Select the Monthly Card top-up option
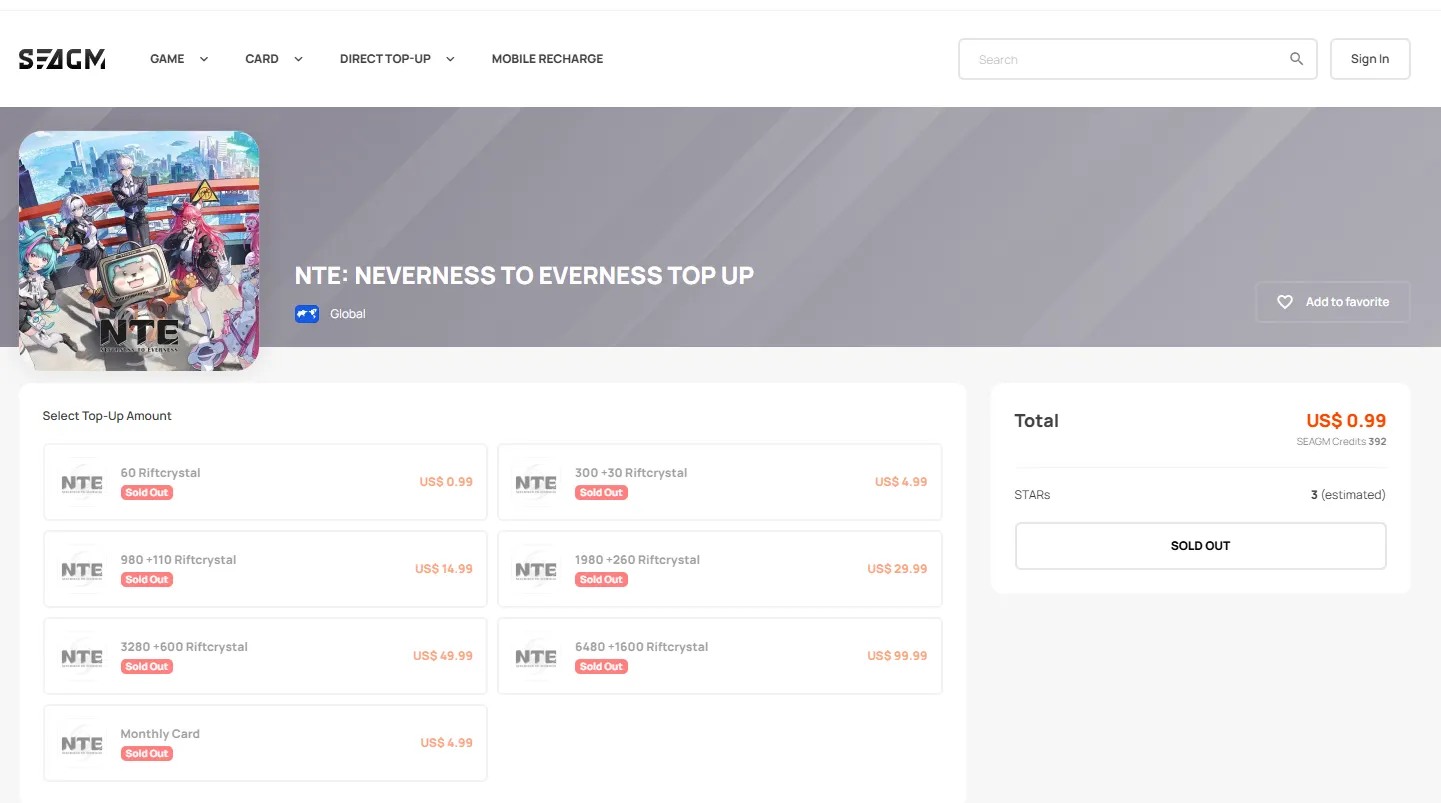 [x=265, y=743]
